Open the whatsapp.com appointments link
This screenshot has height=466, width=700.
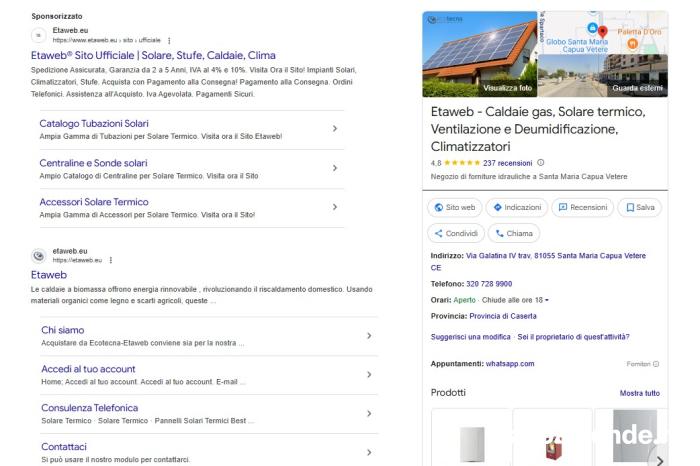tap(510, 364)
